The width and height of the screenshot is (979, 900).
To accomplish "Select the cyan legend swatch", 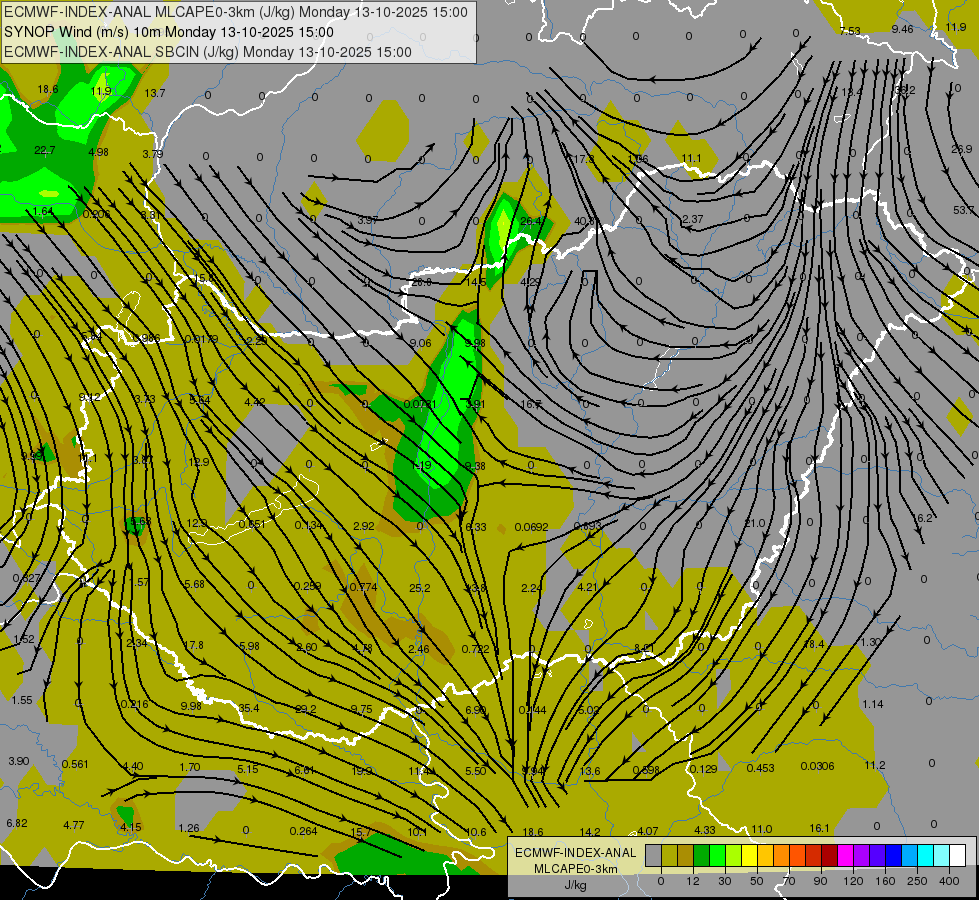I will (x=925, y=856).
